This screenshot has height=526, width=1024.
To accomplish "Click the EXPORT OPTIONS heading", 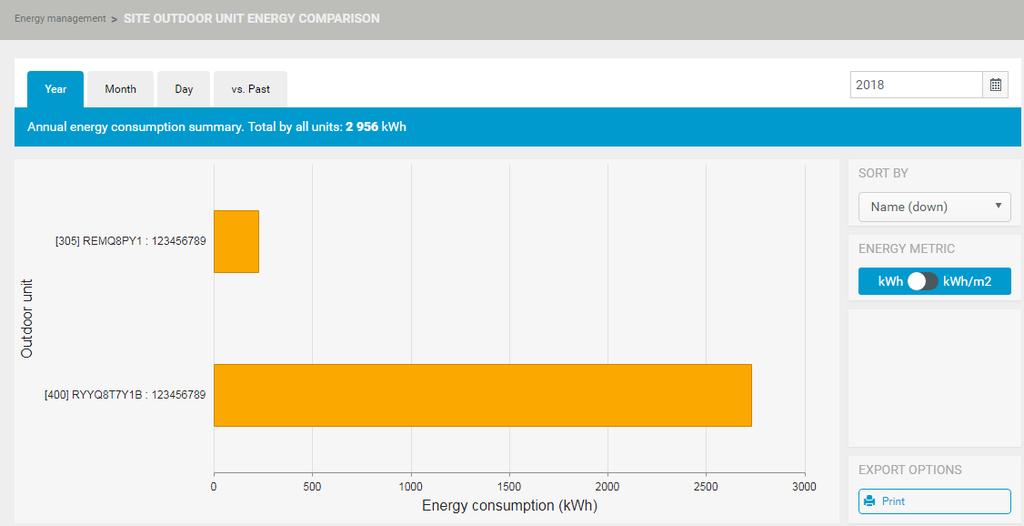I will tap(910, 470).
